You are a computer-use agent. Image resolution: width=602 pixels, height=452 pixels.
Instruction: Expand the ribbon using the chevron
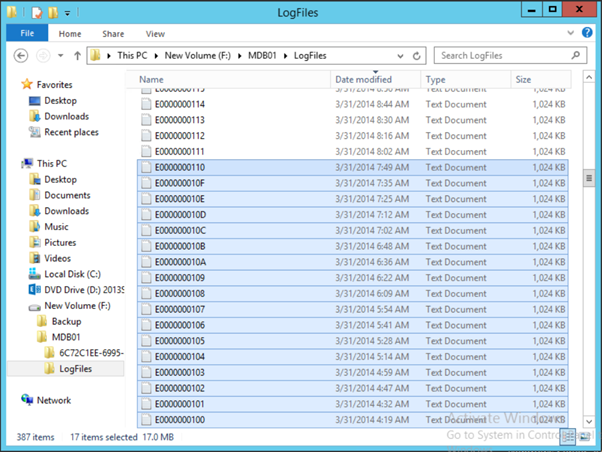[x=573, y=33]
